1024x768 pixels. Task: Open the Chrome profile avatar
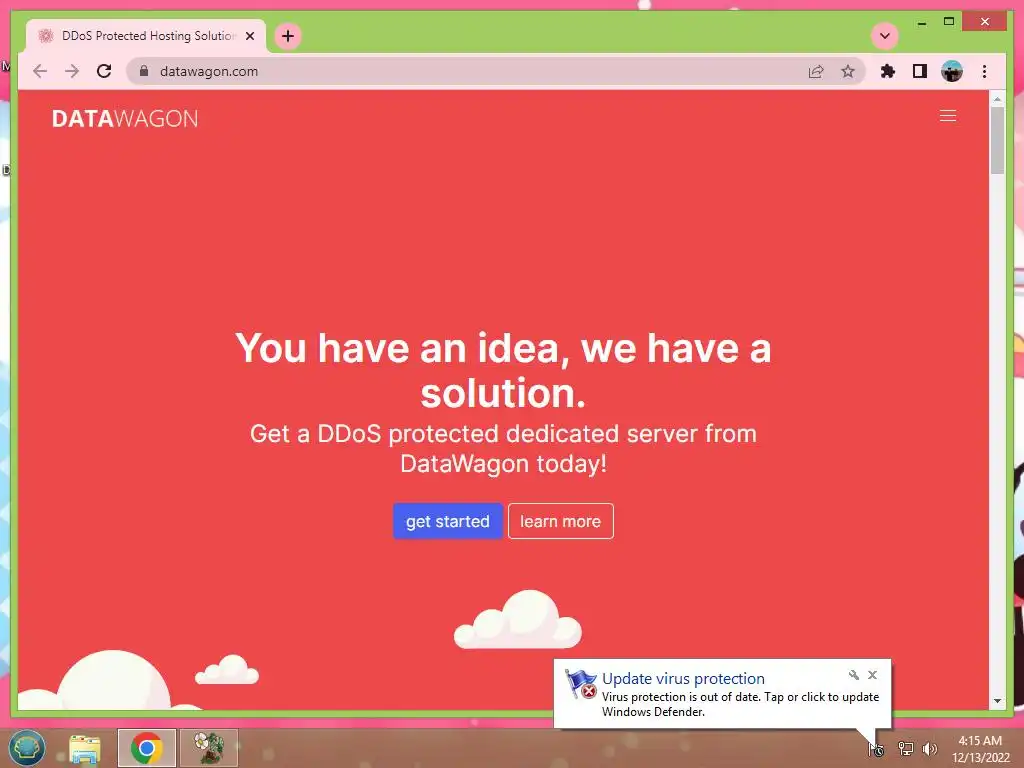952,71
